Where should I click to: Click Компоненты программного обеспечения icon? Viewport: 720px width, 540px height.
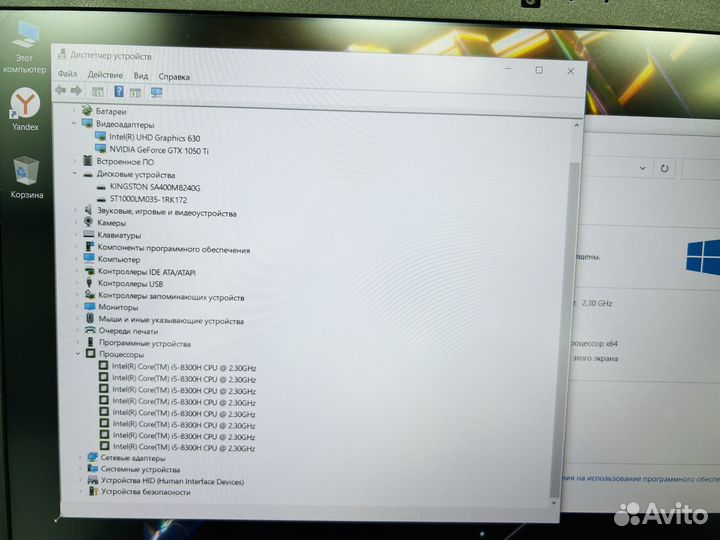click(90, 247)
